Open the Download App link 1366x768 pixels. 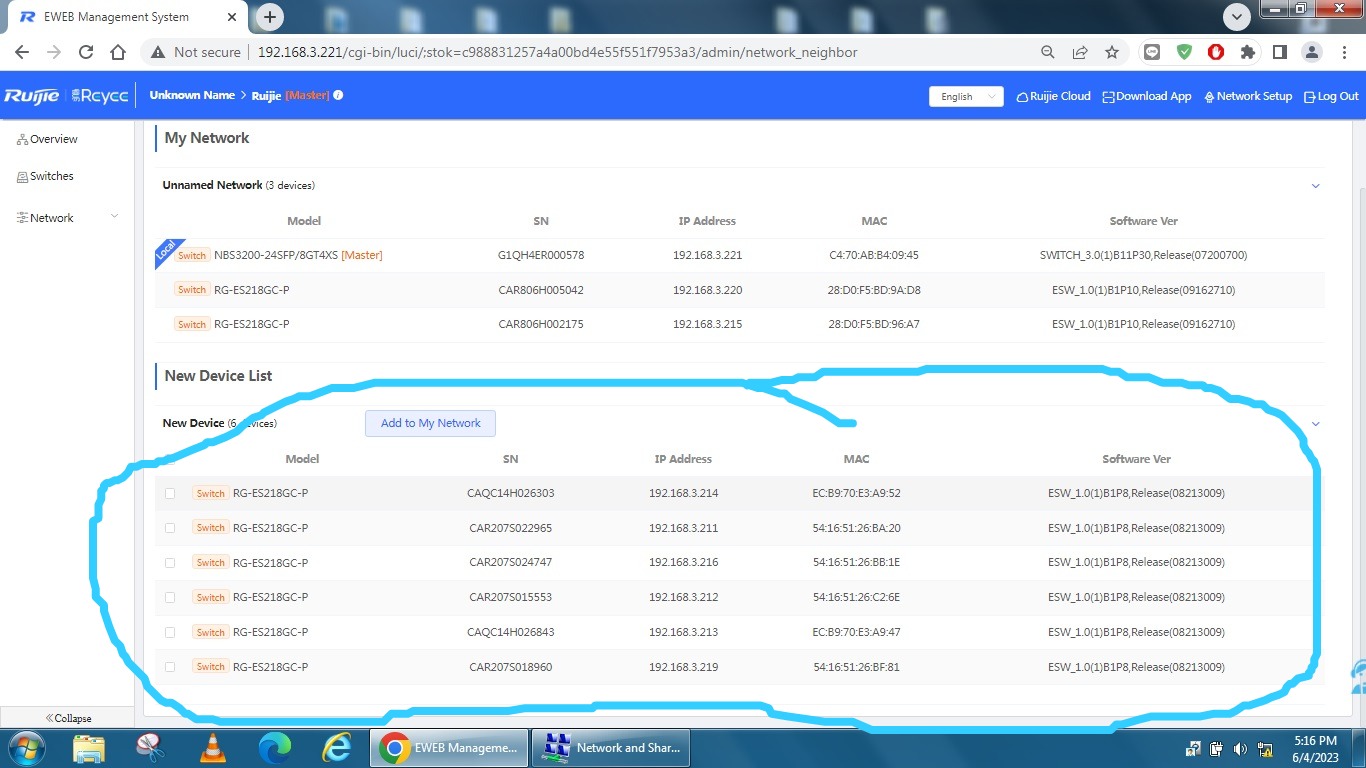[1147, 96]
